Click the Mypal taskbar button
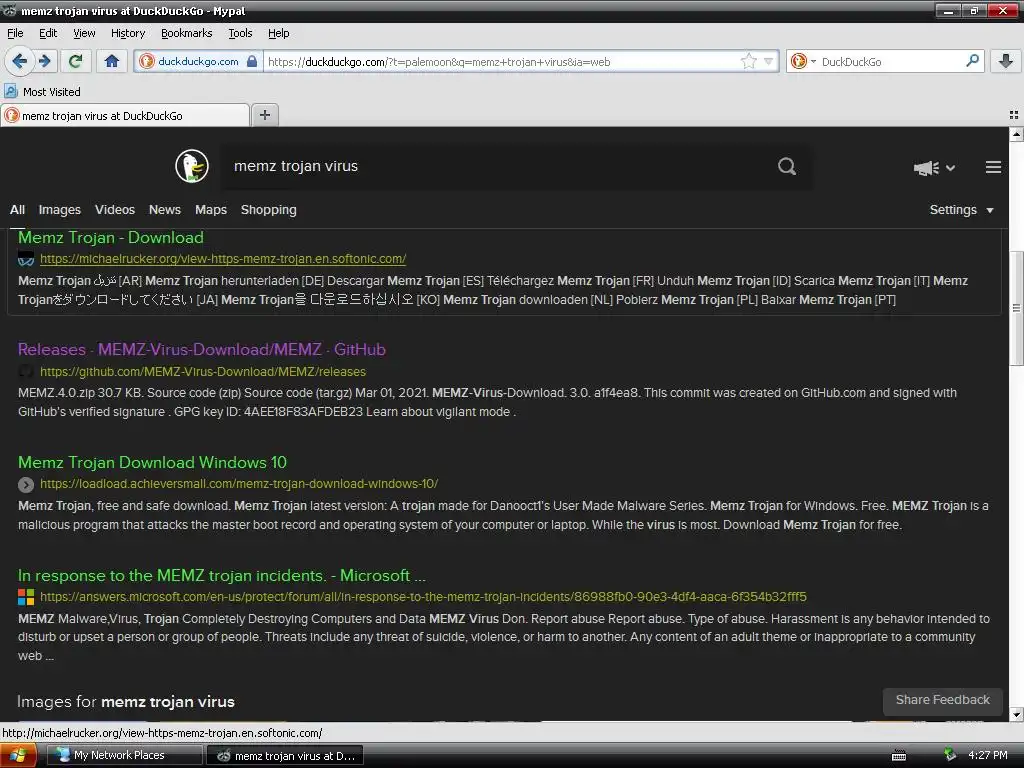Viewport: 1024px width, 768px height. 285,756
